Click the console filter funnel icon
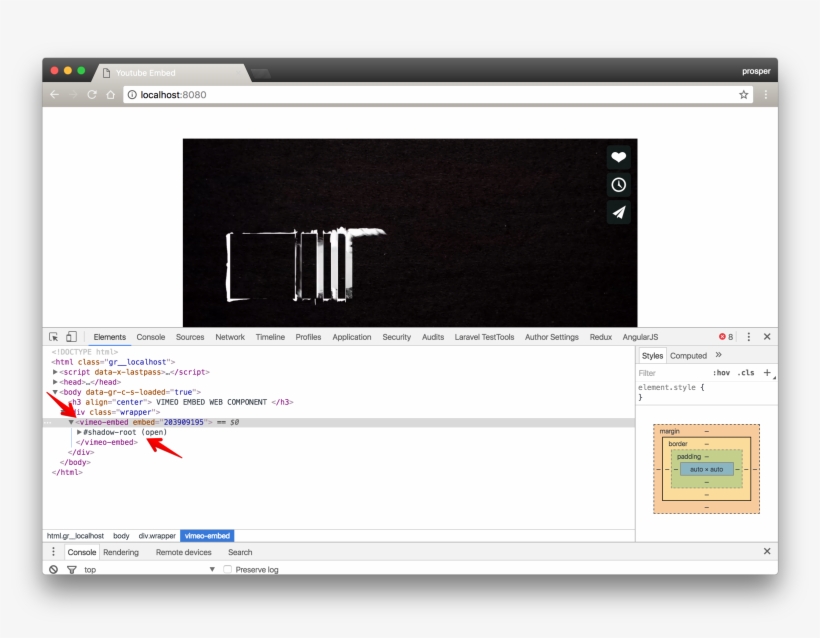820x638 pixels. [x=70, y=569]
